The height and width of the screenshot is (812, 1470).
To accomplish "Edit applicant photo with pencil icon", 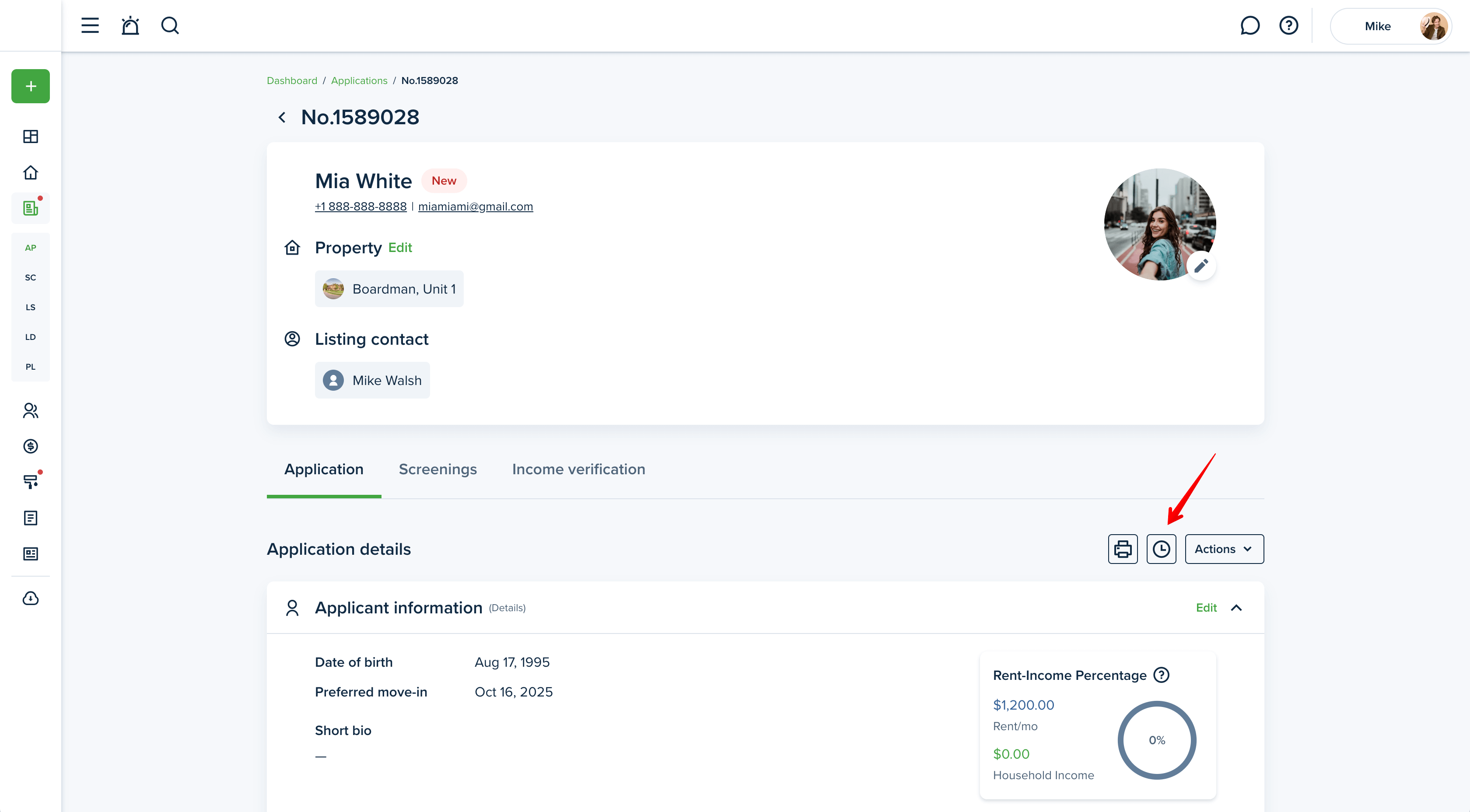I will [1200, 266].
